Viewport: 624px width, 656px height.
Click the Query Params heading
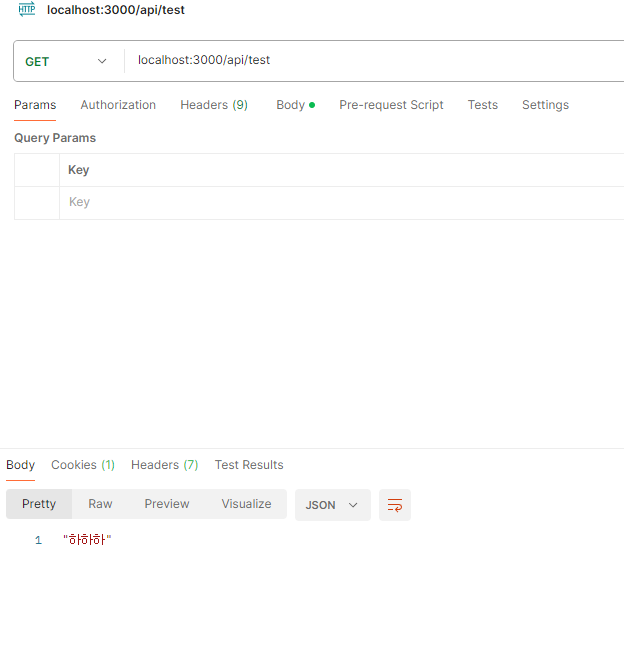click(55, 138)
